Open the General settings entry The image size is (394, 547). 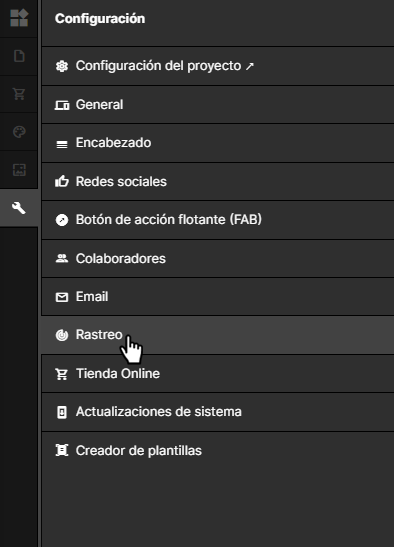pyautogui.click(x=218, y=105)
